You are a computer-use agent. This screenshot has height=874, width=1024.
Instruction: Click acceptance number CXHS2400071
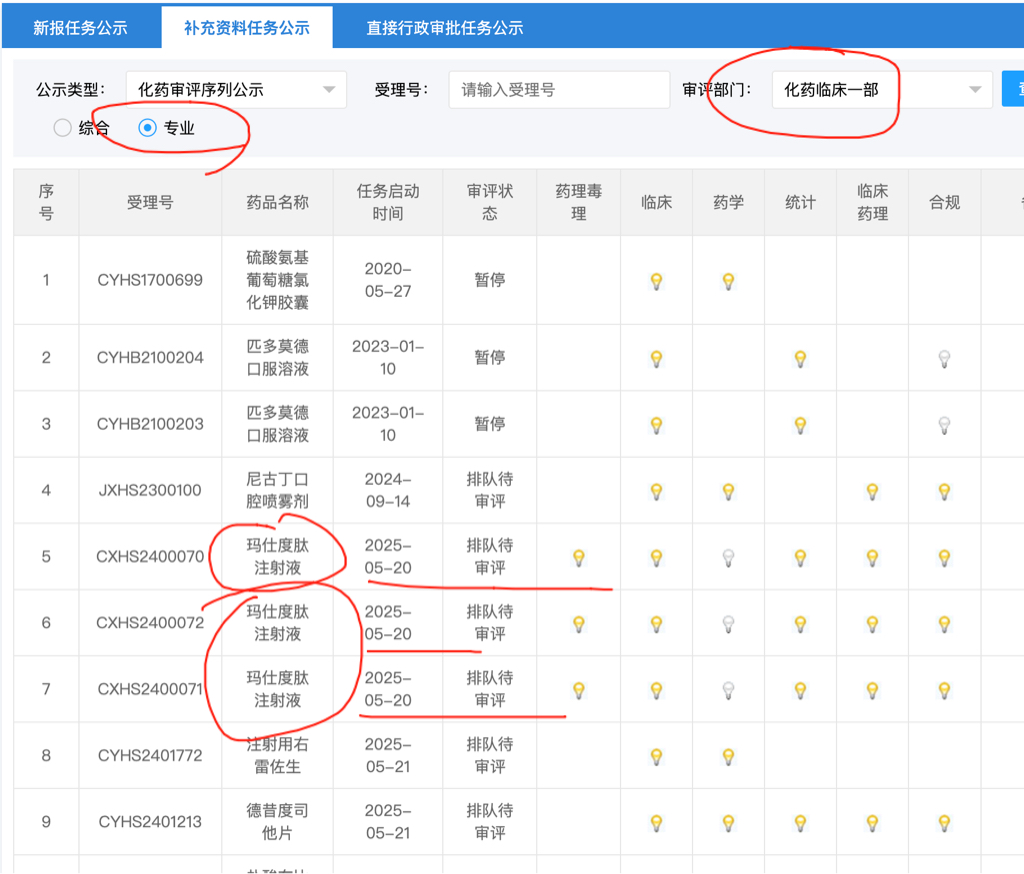[x=150, y=689]
